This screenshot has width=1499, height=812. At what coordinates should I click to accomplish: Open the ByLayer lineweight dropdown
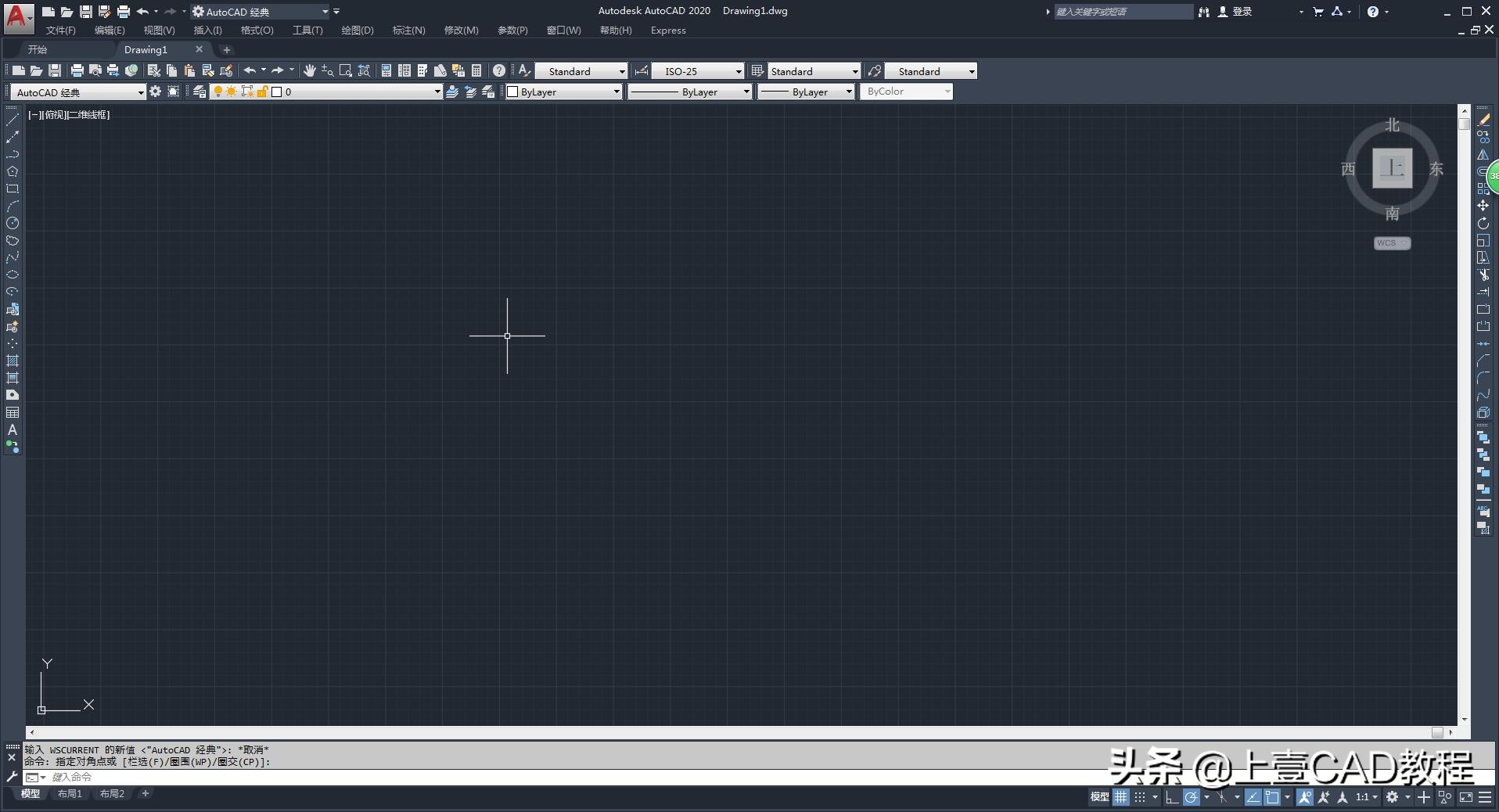805,92
